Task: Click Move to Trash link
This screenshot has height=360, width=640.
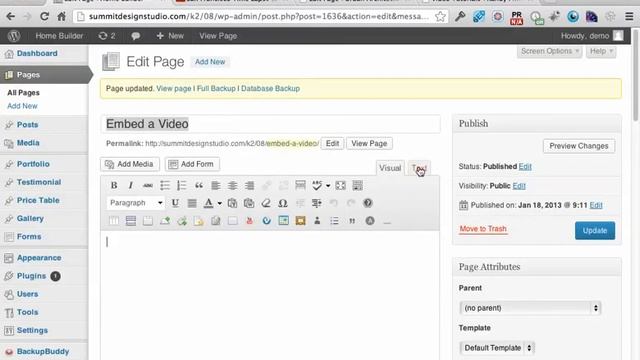Action: coord(483,229)
